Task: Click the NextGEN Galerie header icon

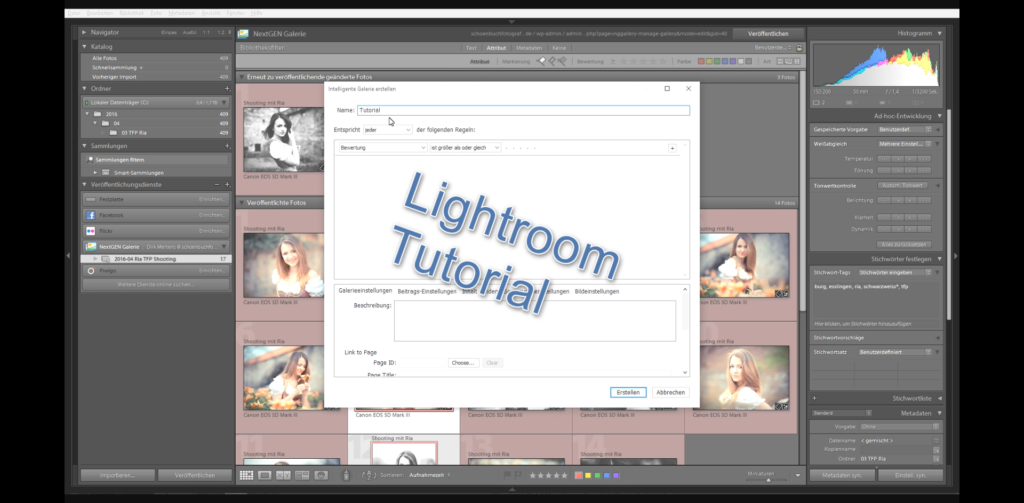Action: (x=243, y=34)
